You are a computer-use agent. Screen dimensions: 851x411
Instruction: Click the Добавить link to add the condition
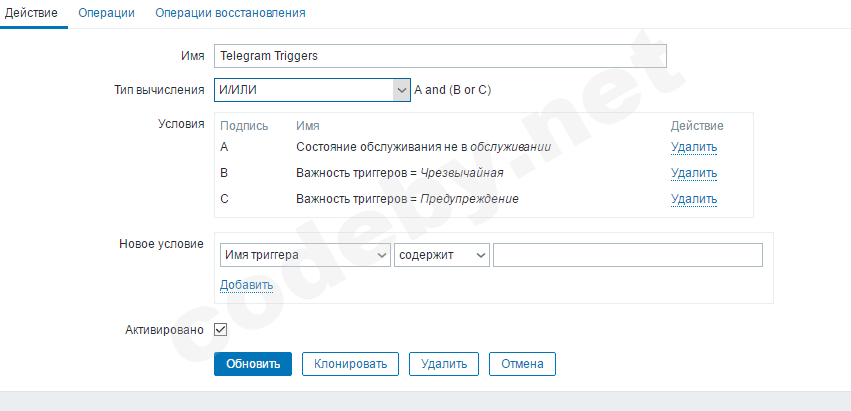[x=246, y=285]
